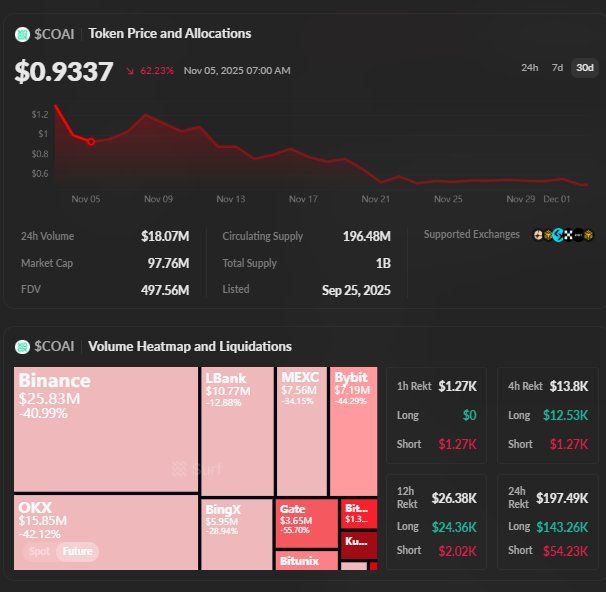Screen dimensions: 606x592
Task: Select the MEXC heatmap tile
Action: coord(301,431)
